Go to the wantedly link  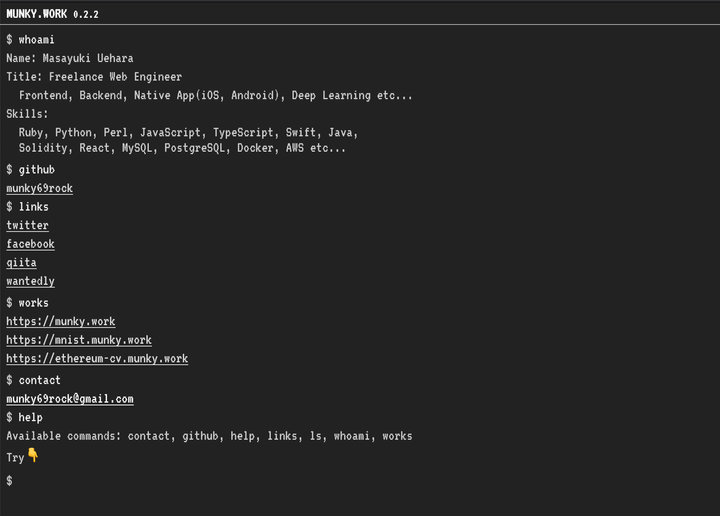point(30,282)
